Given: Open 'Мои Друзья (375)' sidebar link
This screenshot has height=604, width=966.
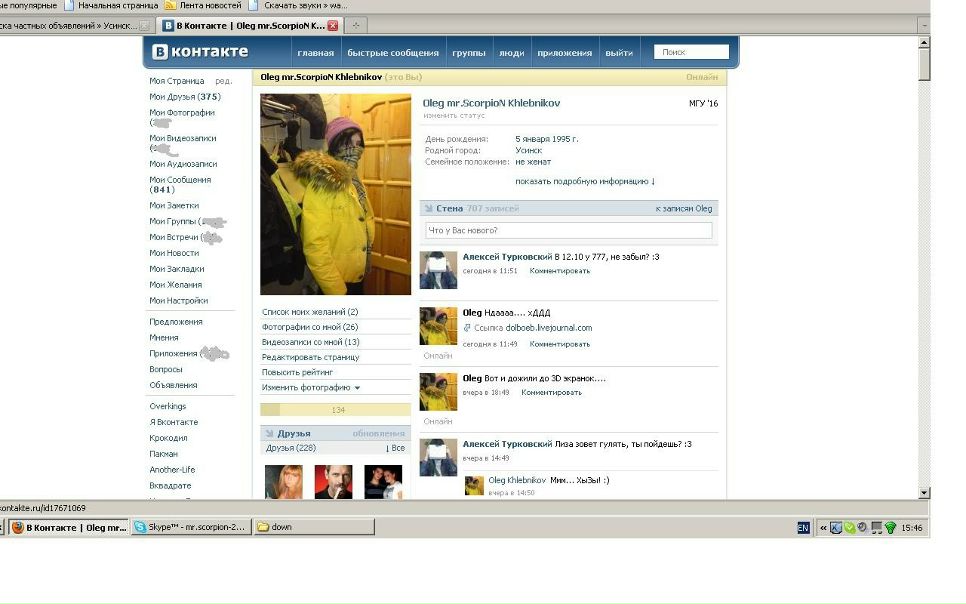Looking at the screenshot, I should coord(185,97).
